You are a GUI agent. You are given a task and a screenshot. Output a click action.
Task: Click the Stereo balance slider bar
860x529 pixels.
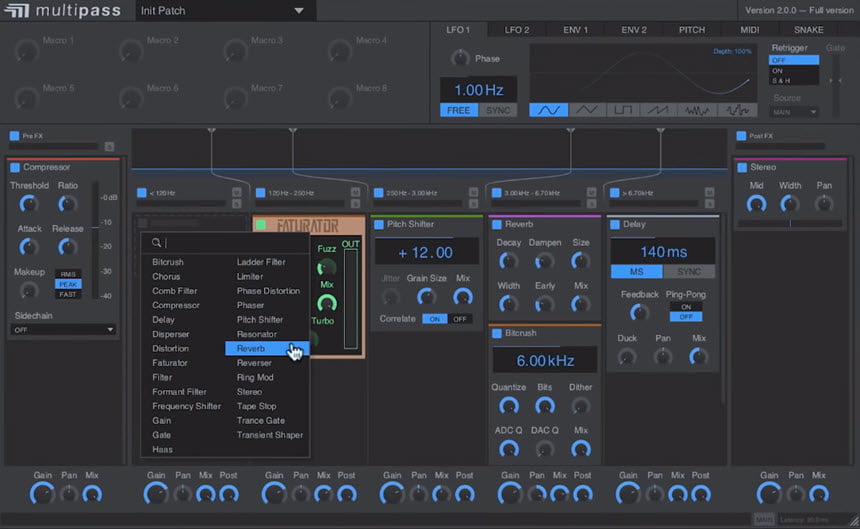[790, 224]
